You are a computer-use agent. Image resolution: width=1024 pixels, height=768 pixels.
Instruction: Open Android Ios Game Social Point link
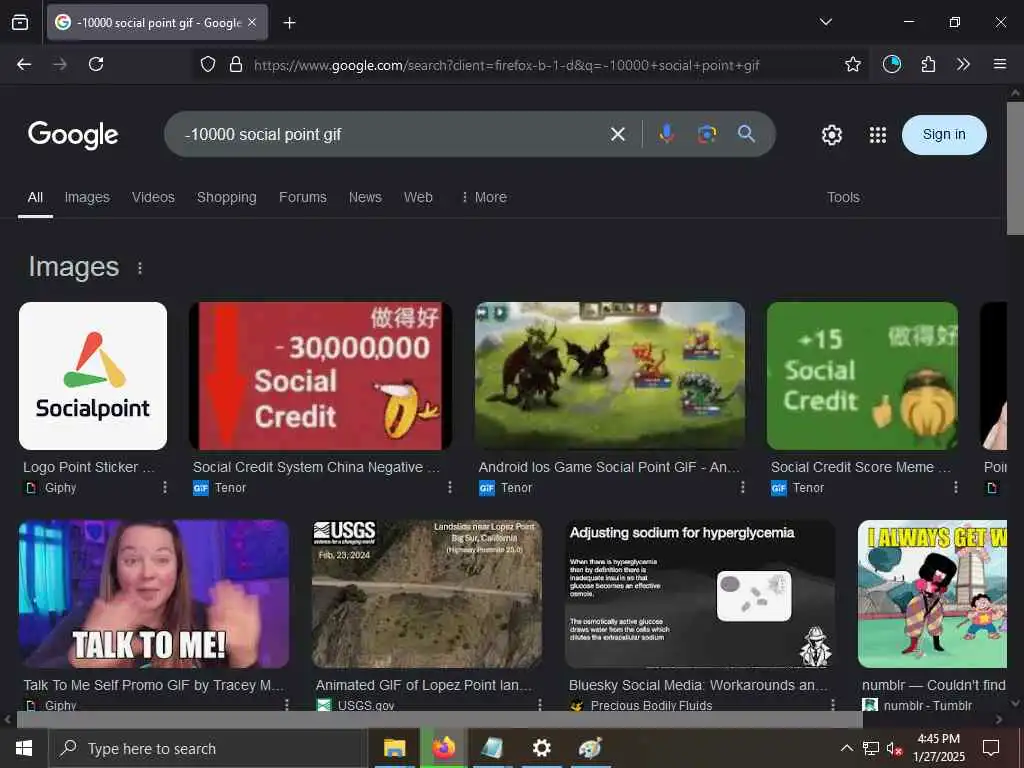point(609,467)
